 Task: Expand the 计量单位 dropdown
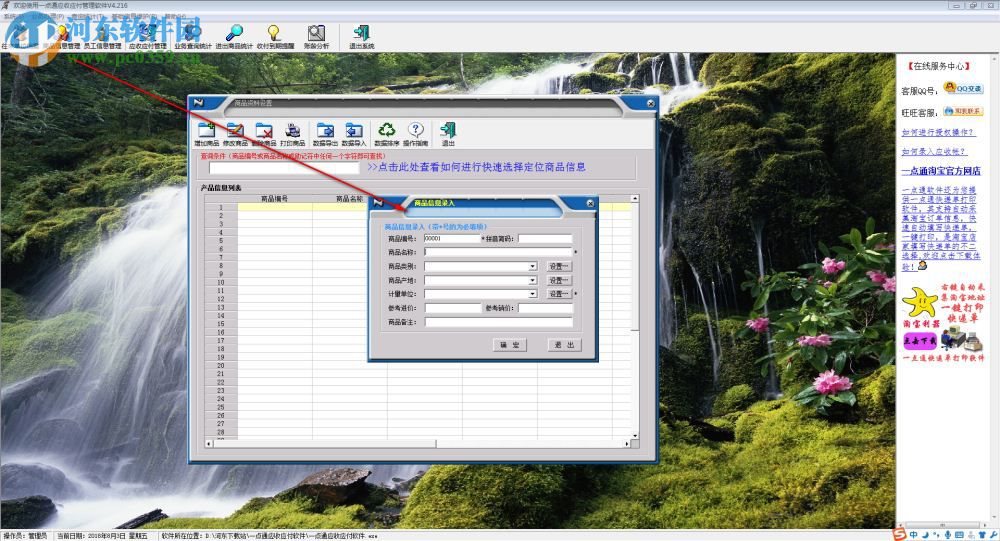pyautogui.click(x=532, y=294)
